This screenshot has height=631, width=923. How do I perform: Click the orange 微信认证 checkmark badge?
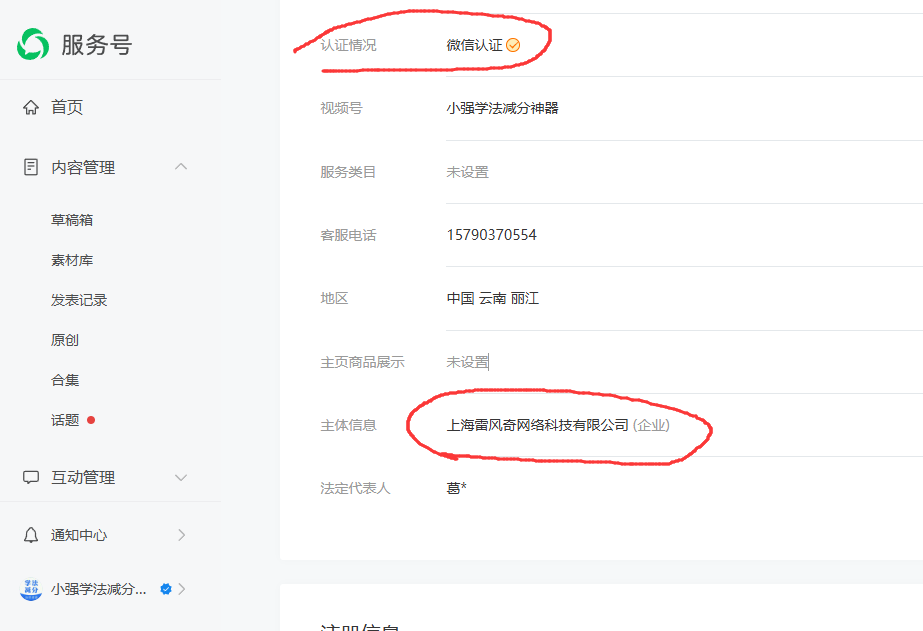[513, 45]
